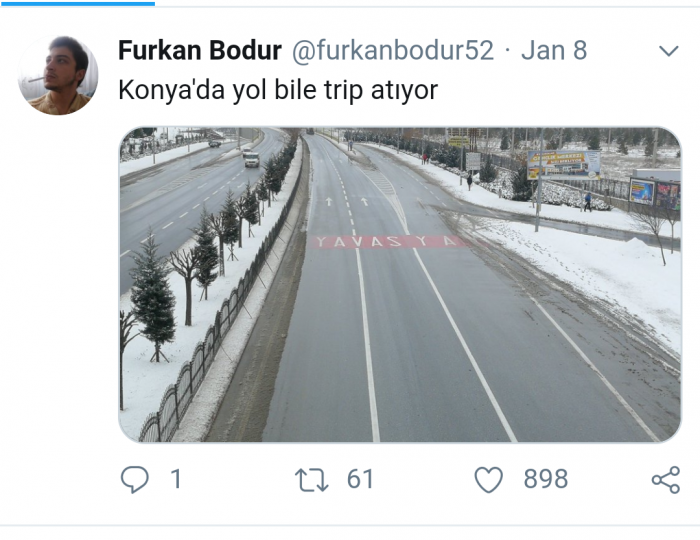The image size is (700, 540).
Task: Open the tweet options chevron menu
Action: coord(669,51)
